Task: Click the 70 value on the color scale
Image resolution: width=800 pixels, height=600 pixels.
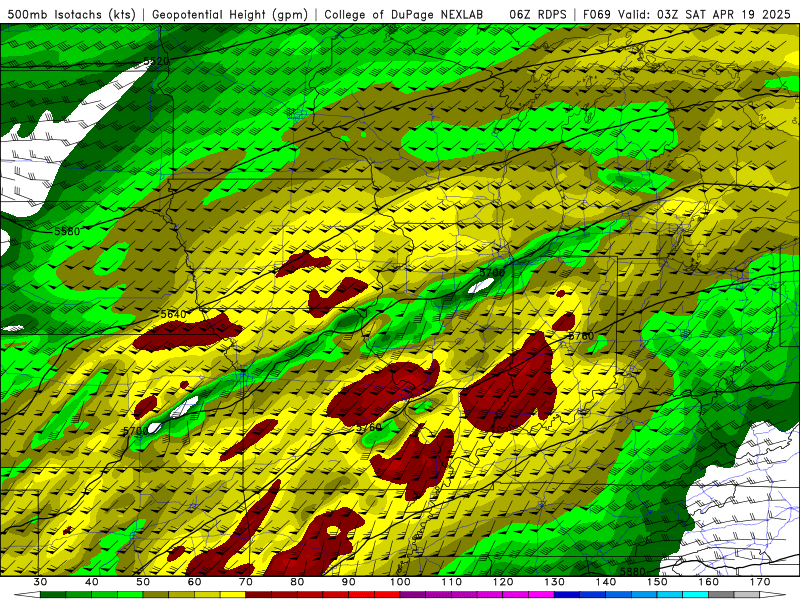Action: coord(246,582)
